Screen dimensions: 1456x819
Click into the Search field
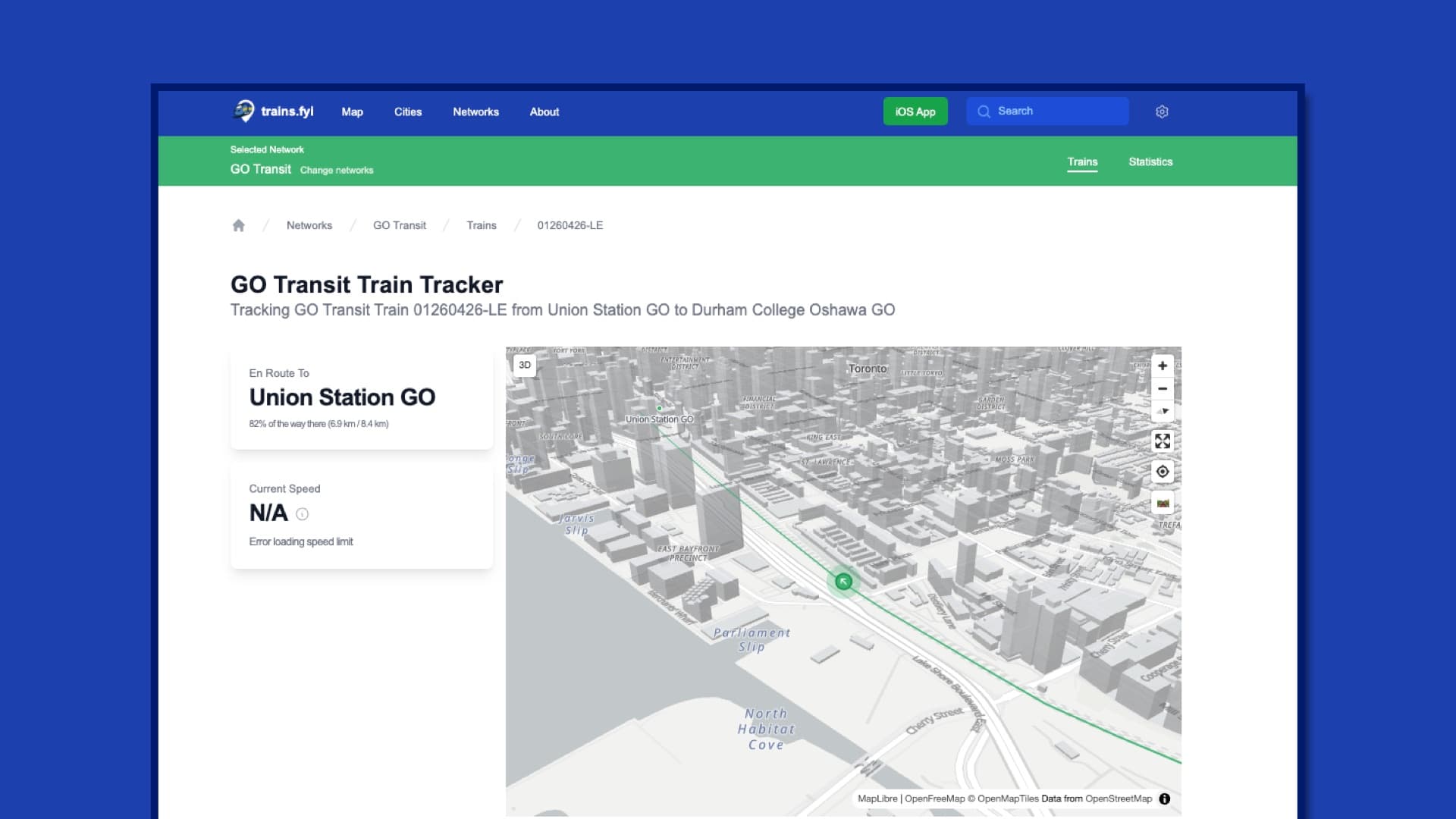1054,111
